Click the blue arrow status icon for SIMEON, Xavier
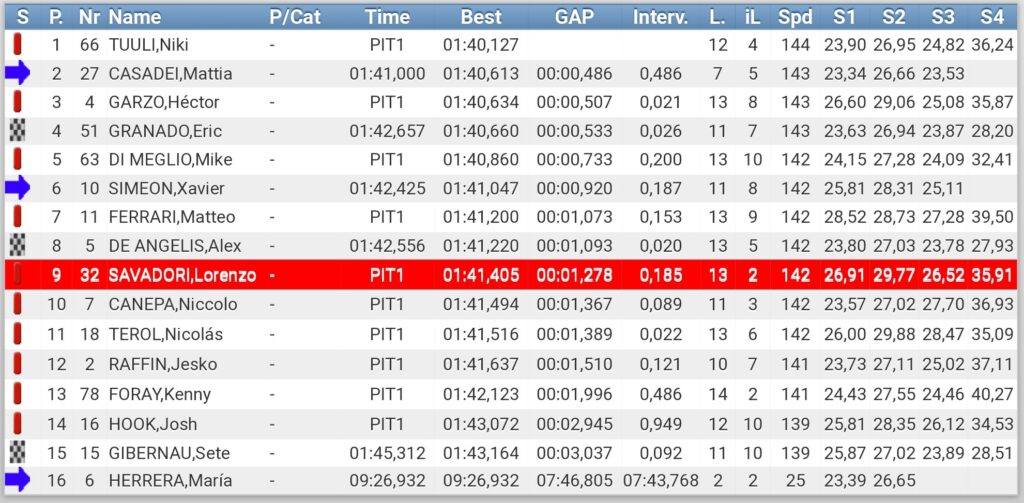This screenshot has width=1024, height=503. [x=18, y=188]
